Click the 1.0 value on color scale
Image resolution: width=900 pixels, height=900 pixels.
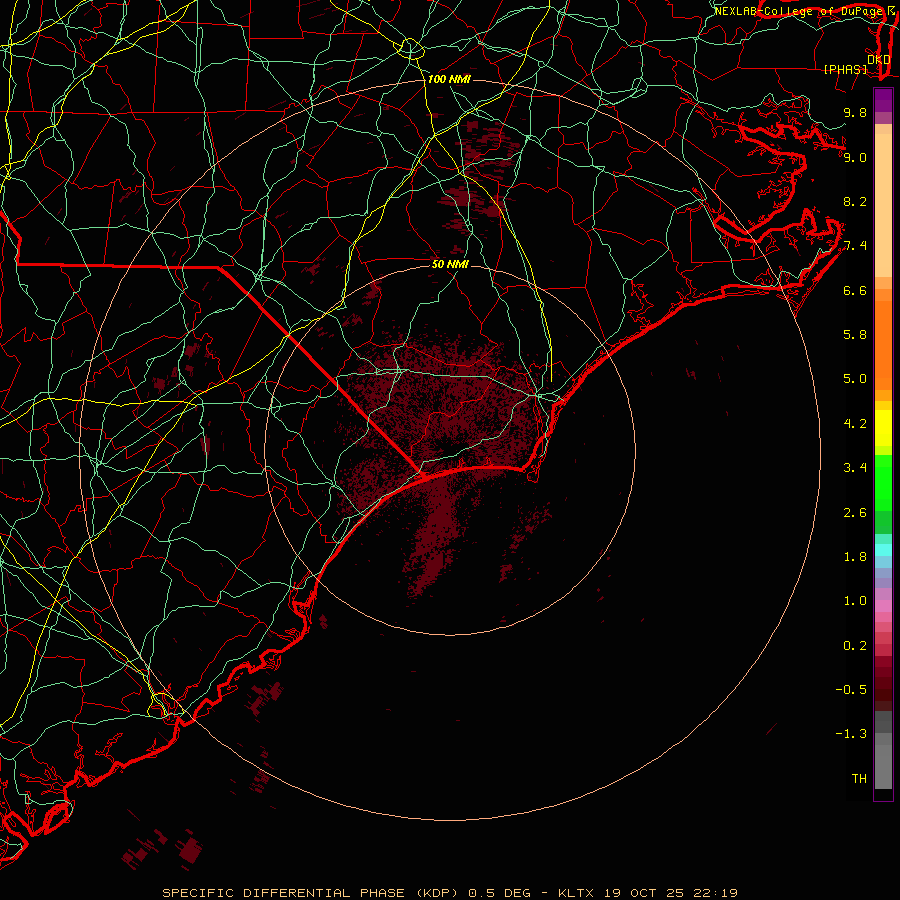tap(855, 601)
